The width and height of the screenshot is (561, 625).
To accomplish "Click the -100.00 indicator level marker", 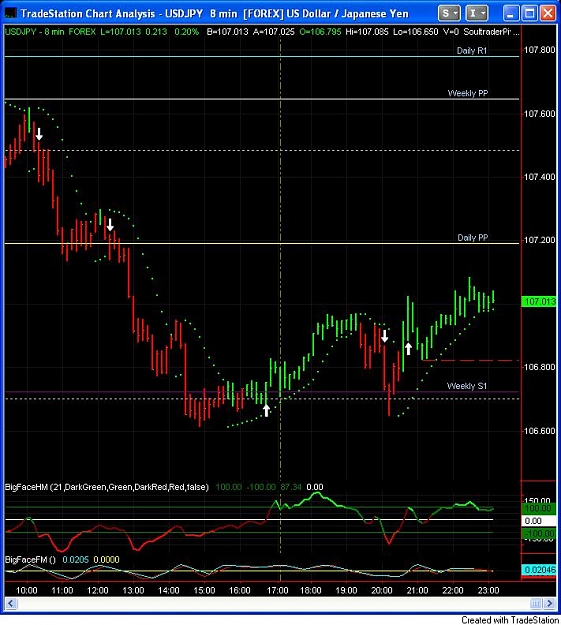I will (538, 533).
